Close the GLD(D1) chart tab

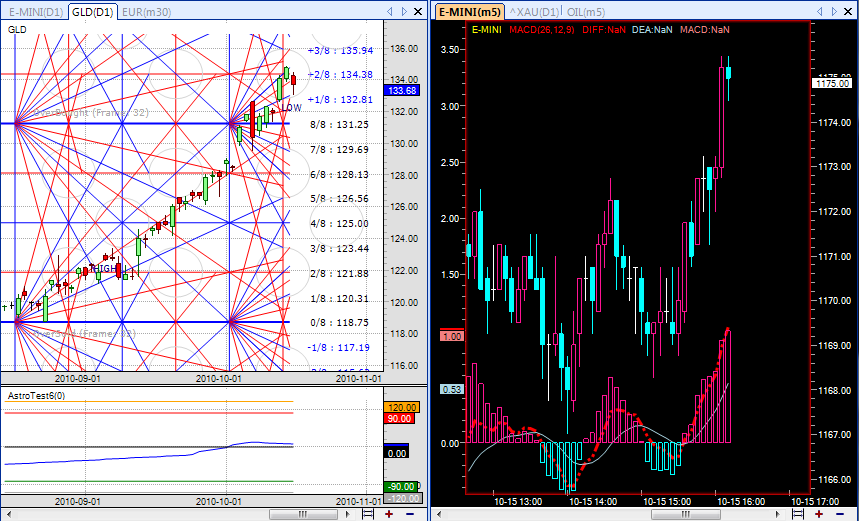coord(418,12)
